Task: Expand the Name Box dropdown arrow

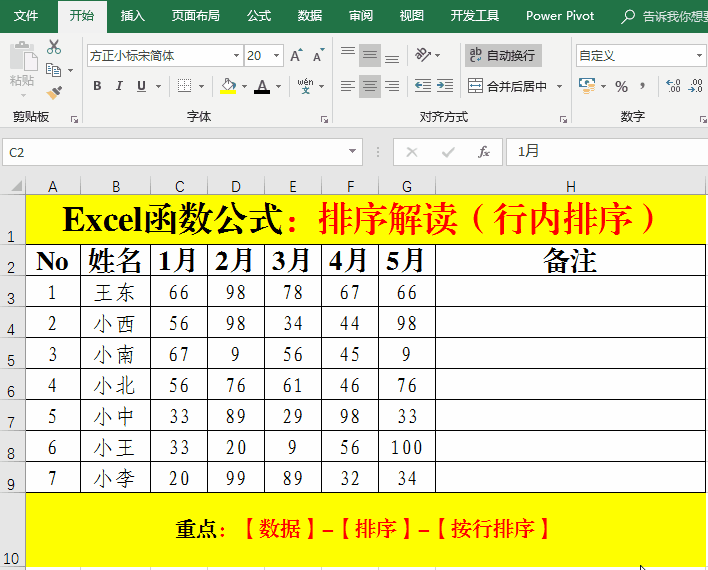Action: (x=353, y=151)
